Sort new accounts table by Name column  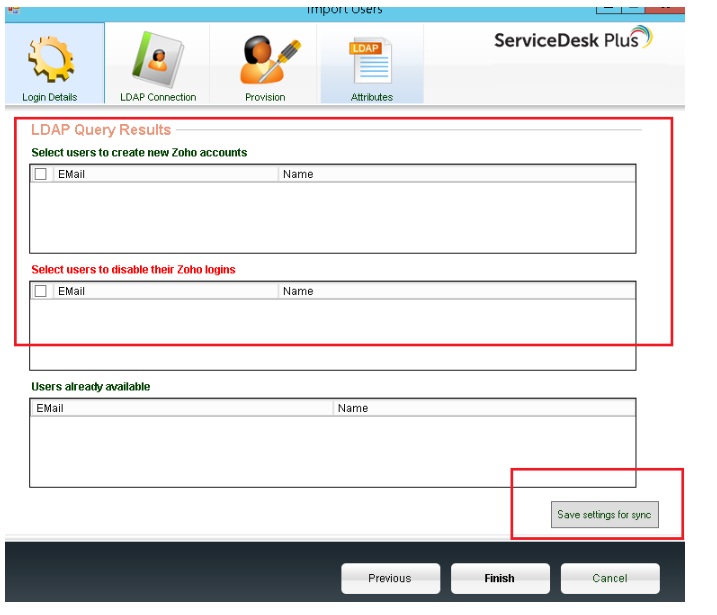point(456,174)
